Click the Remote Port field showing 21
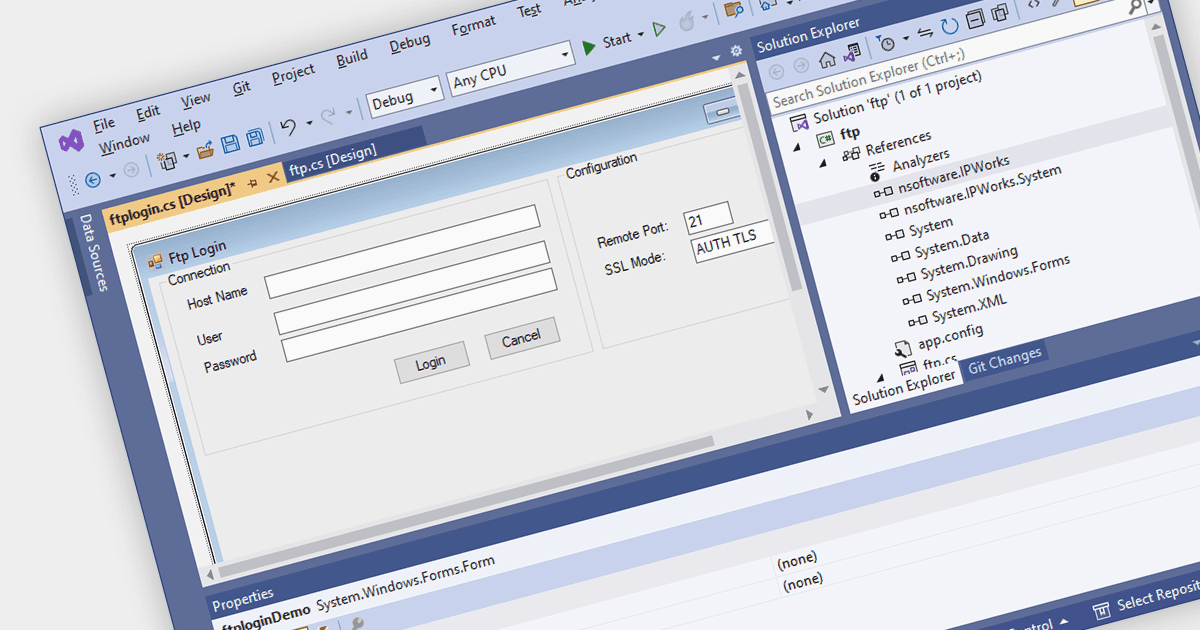 tap(709, 219)
